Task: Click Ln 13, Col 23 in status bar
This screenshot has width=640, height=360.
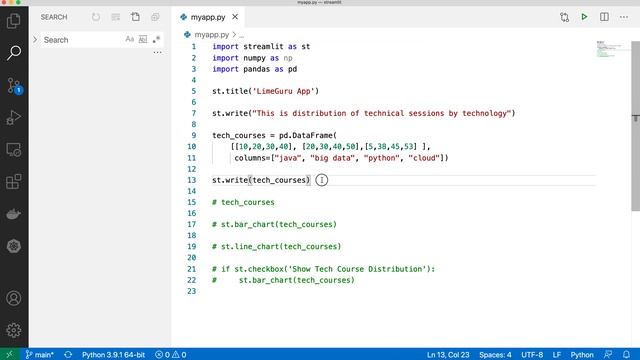Action: 448,355
